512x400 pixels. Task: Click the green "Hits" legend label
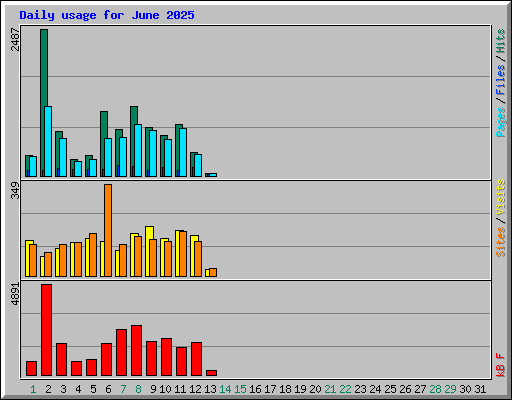500,41
